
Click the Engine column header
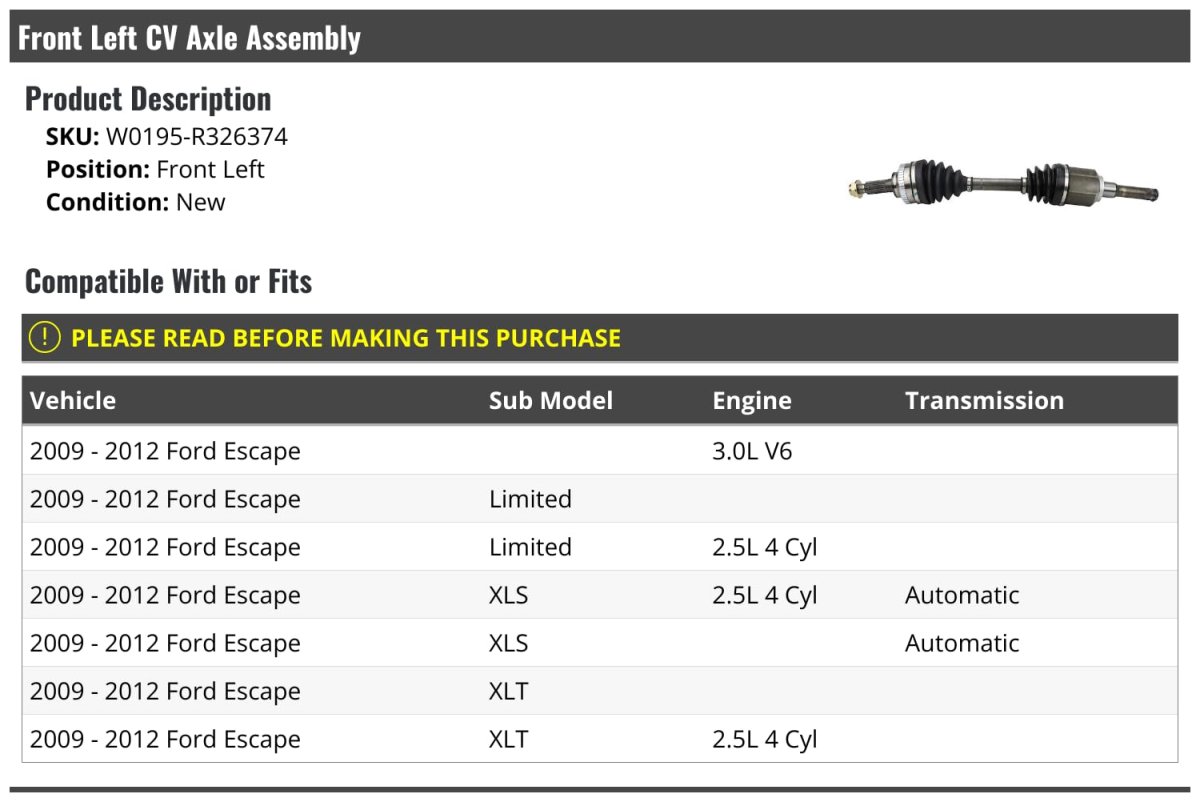click(751, 401)
